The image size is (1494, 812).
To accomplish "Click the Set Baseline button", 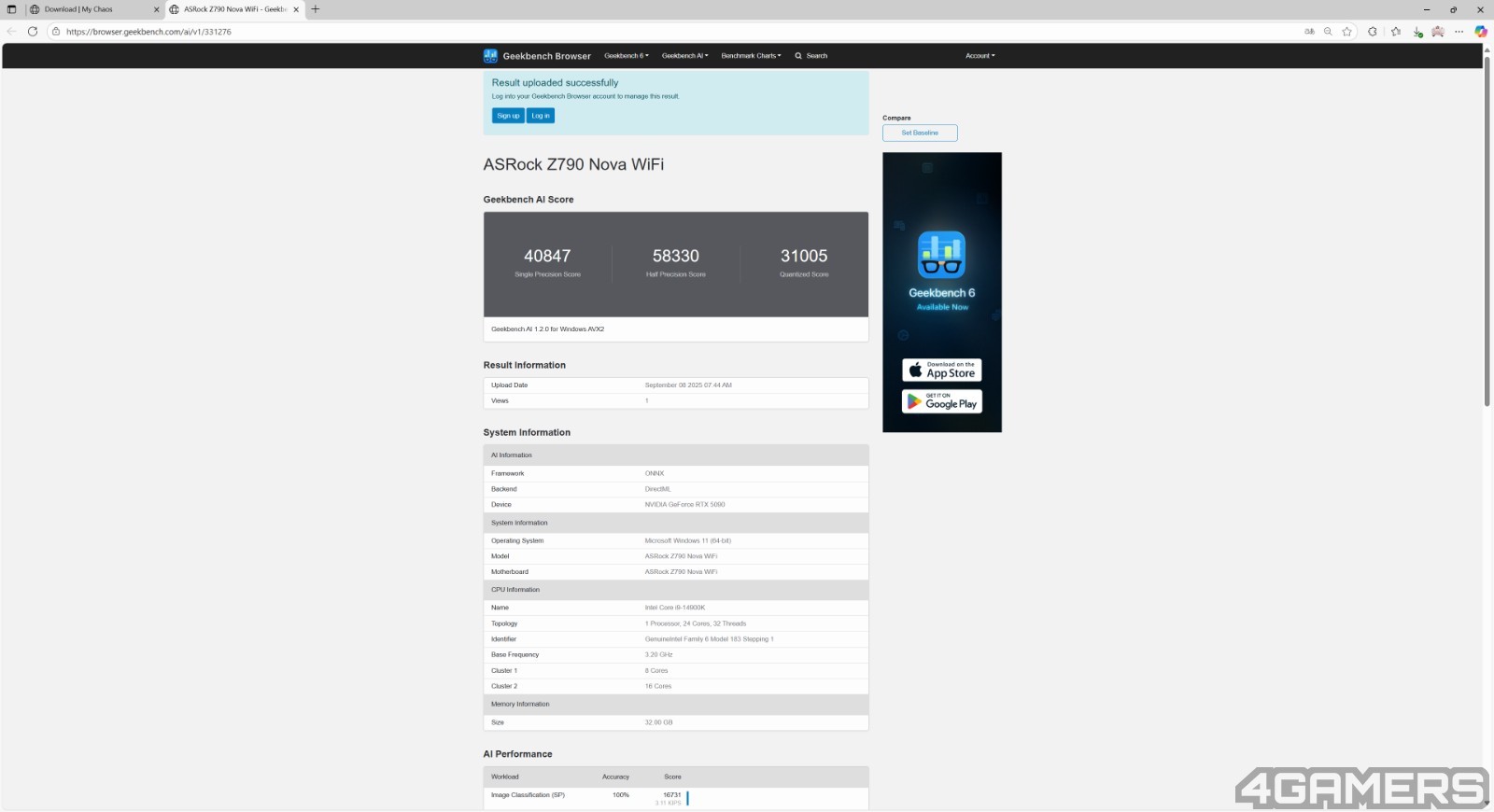I will 920,133.
